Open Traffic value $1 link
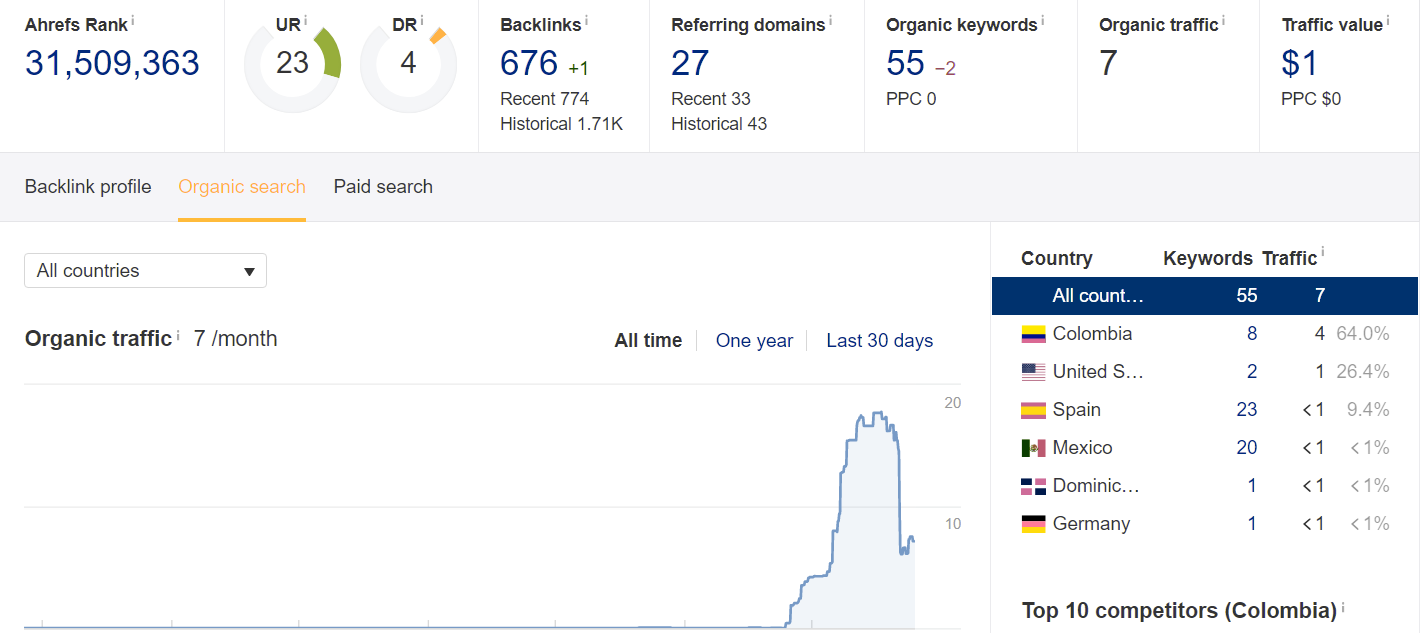 click(1299, 64)
